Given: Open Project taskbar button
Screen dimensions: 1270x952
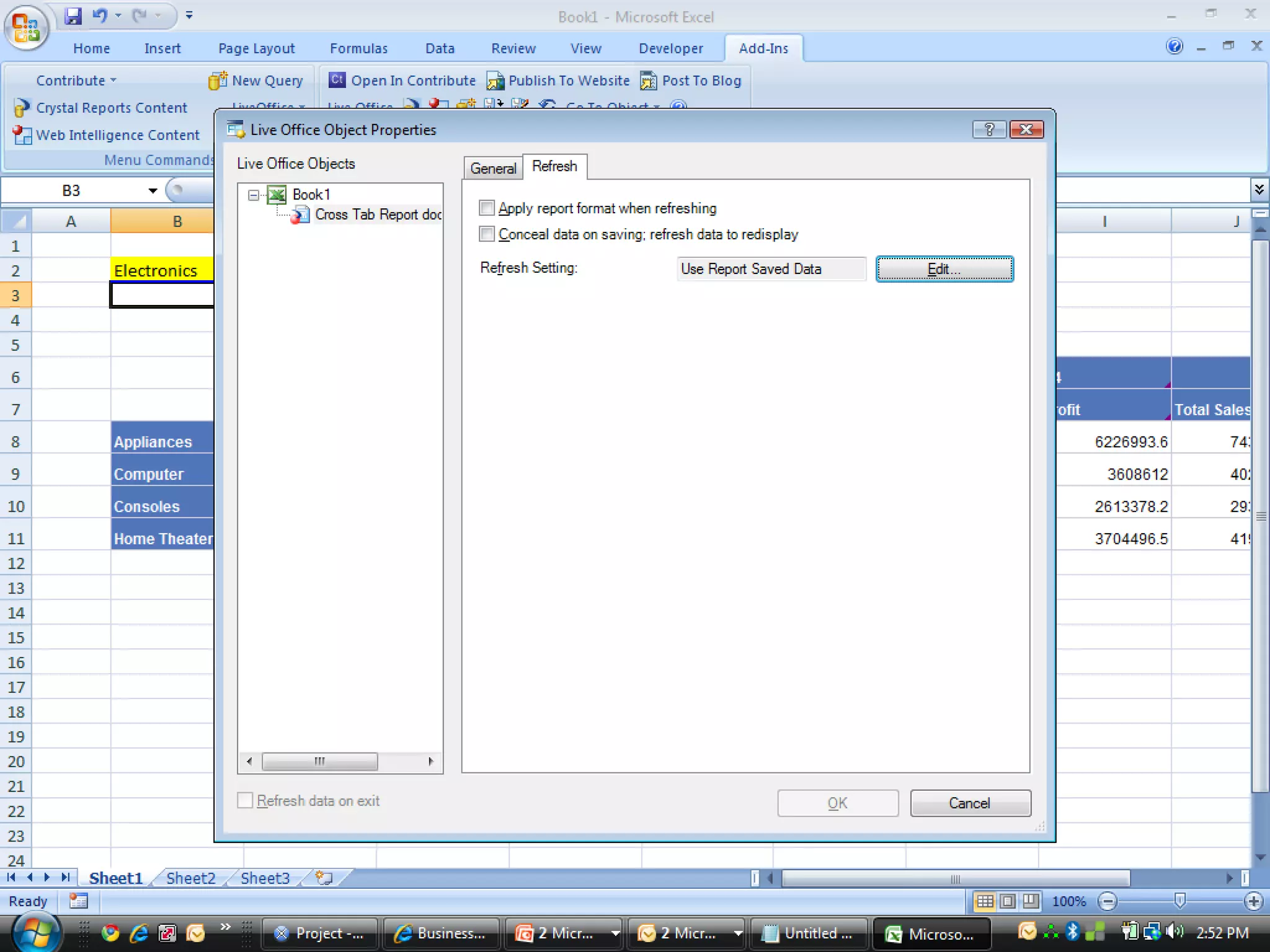Looking at the screenshot, I should [319, 933].
